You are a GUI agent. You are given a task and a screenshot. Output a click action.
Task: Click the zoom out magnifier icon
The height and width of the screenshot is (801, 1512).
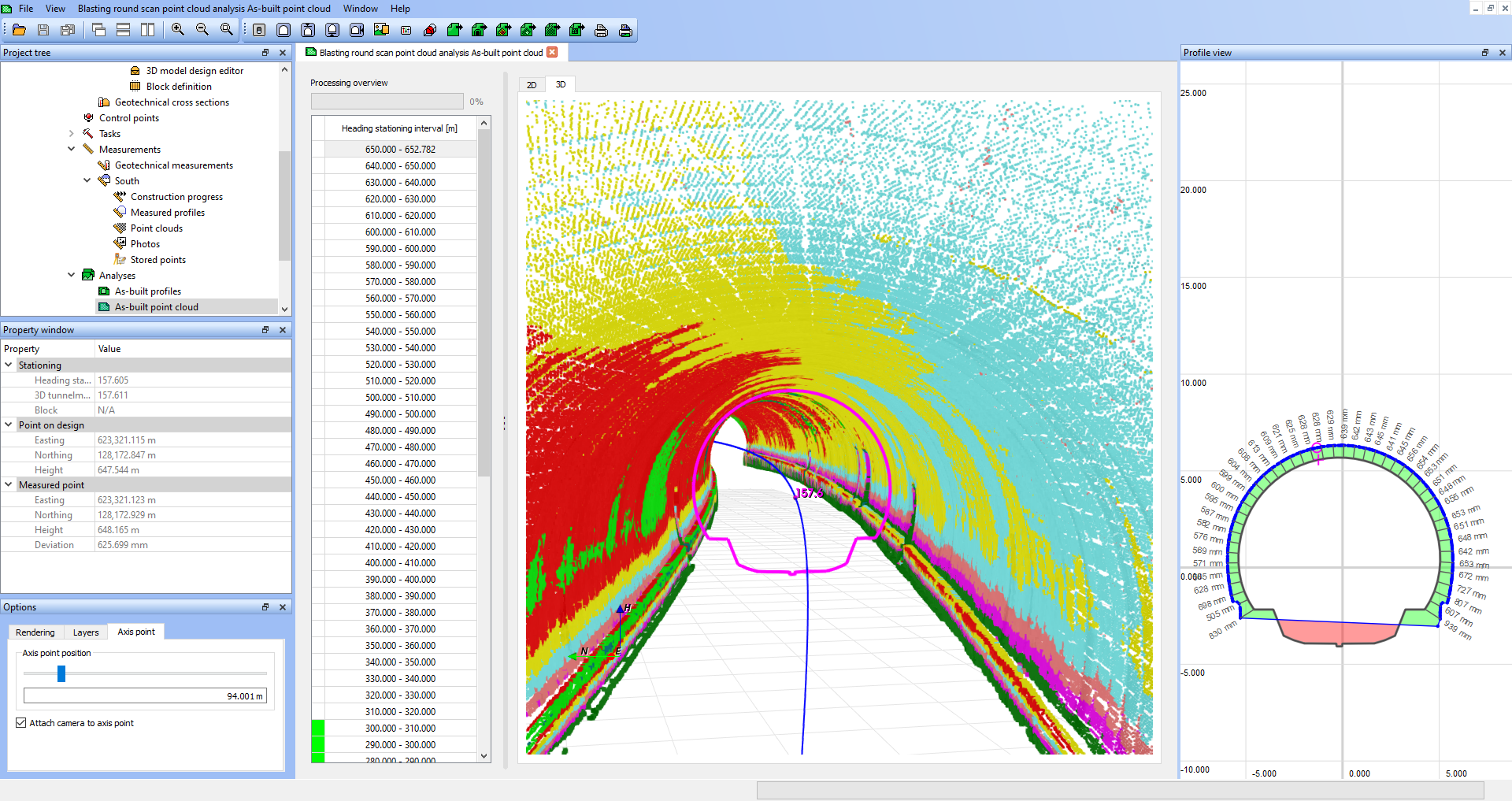coord(202,30)
